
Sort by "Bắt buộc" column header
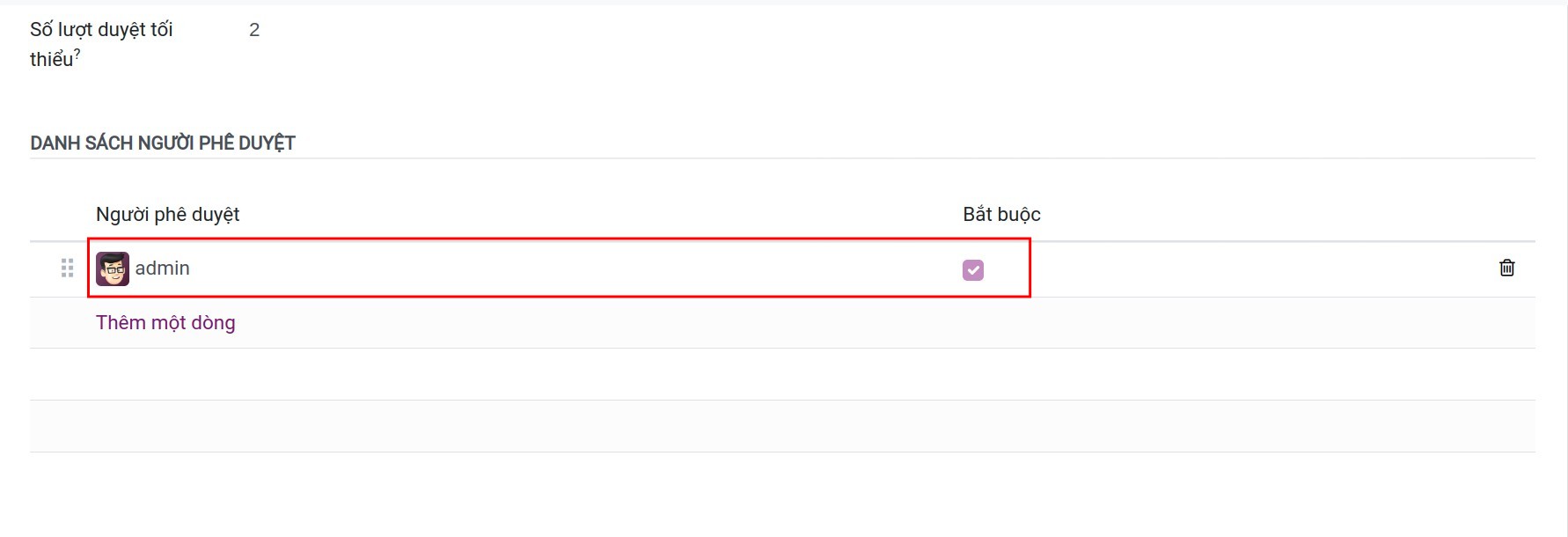(x=1001, y=215)
